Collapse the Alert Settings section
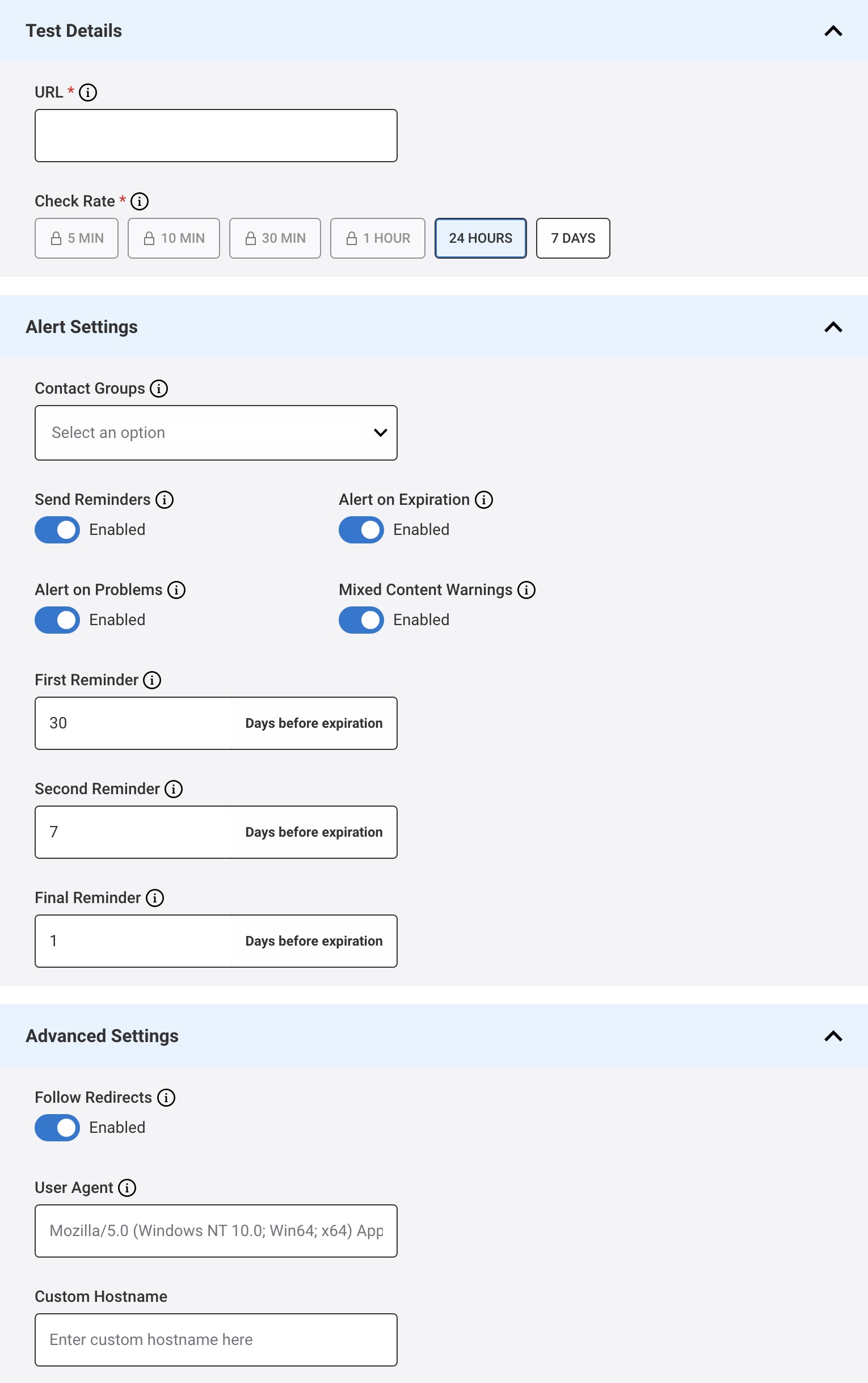 (833, 327)
